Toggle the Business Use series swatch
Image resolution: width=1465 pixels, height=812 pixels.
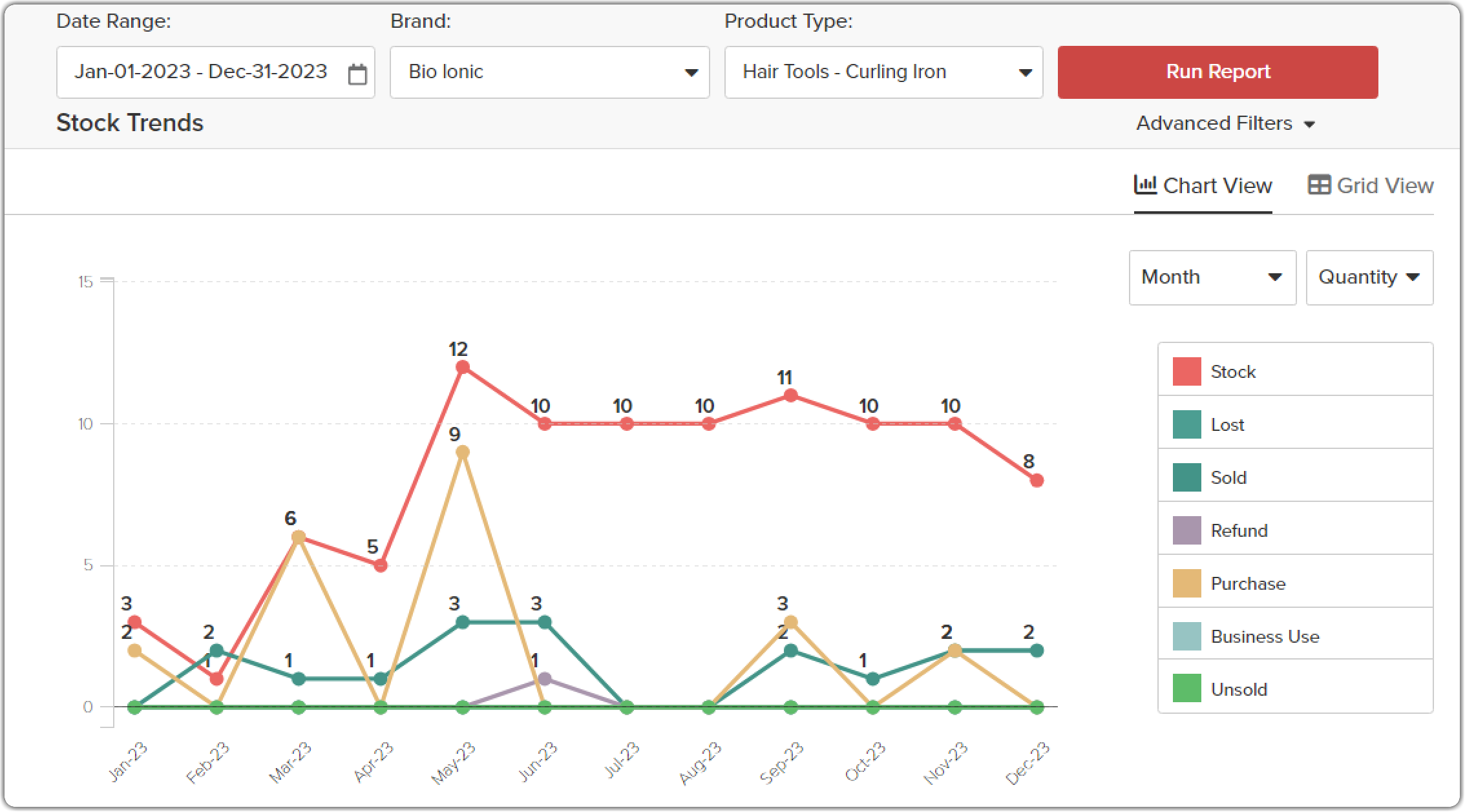1186,636
